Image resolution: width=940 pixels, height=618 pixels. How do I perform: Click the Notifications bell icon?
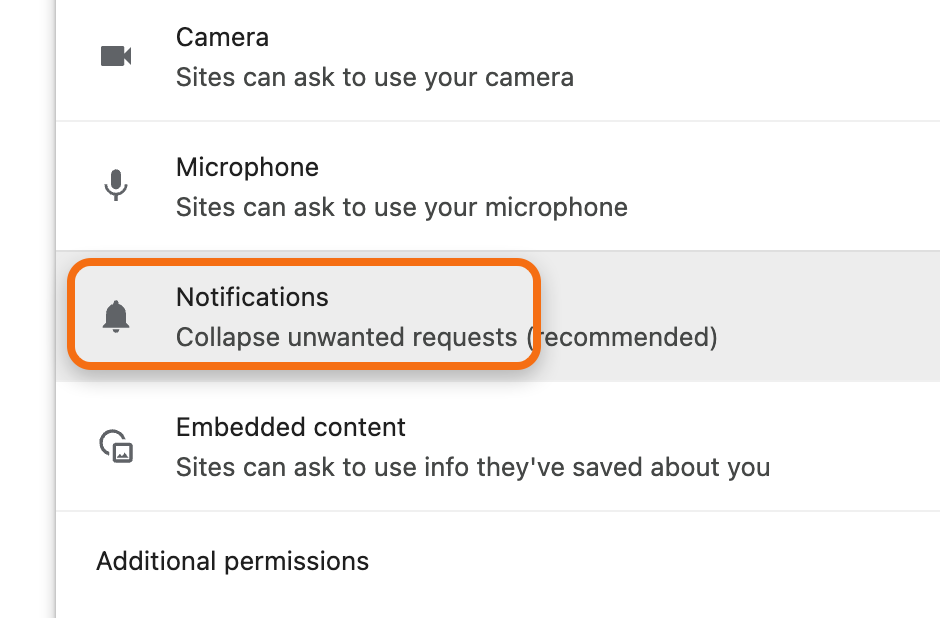(x=116, y=316)
